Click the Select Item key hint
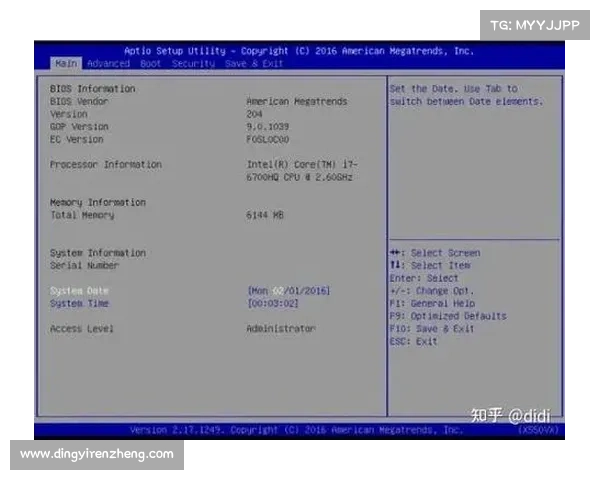This screenshot has width=600, height=480. pos(430,266)
